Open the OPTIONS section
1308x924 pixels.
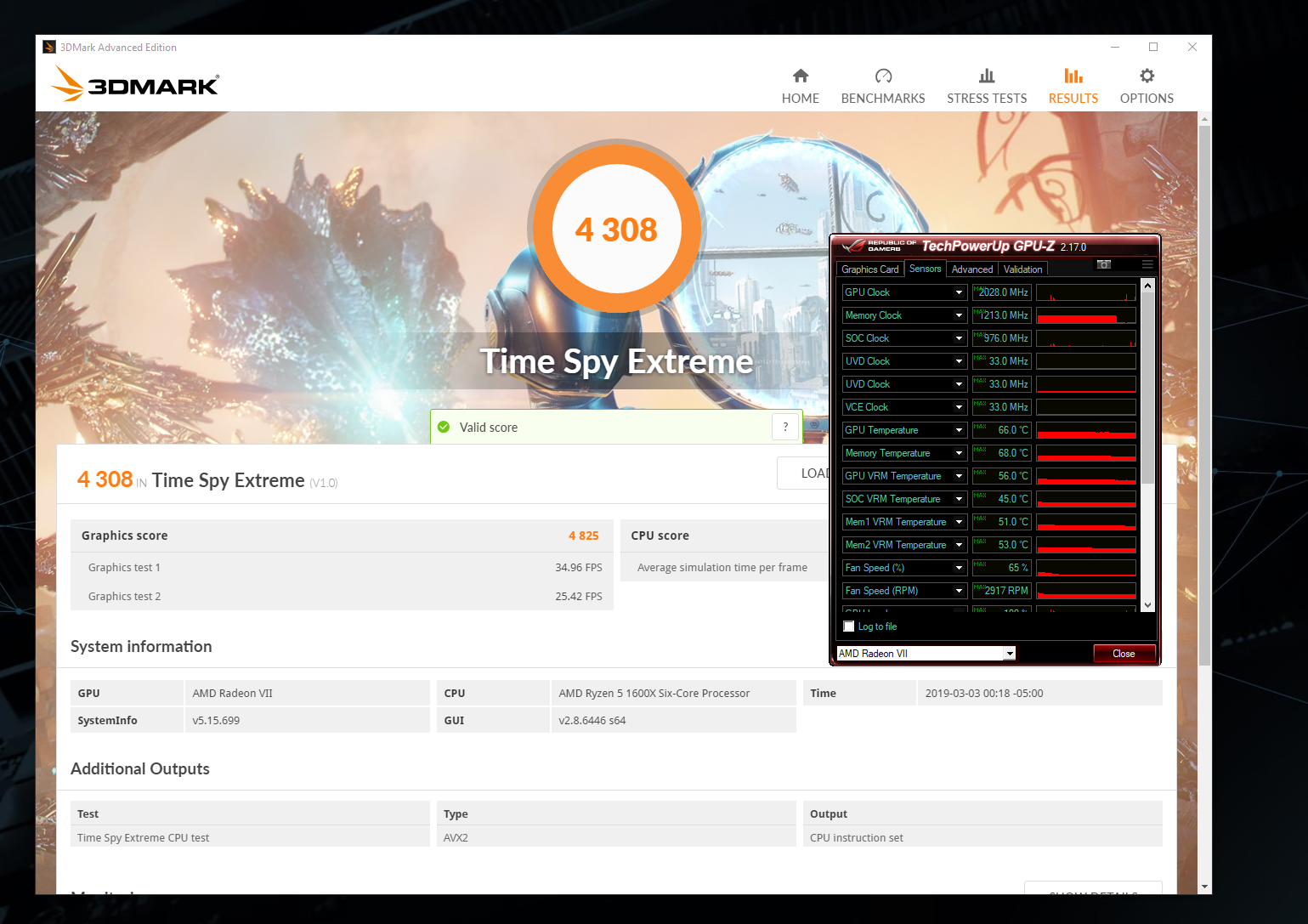(1147, 88)
